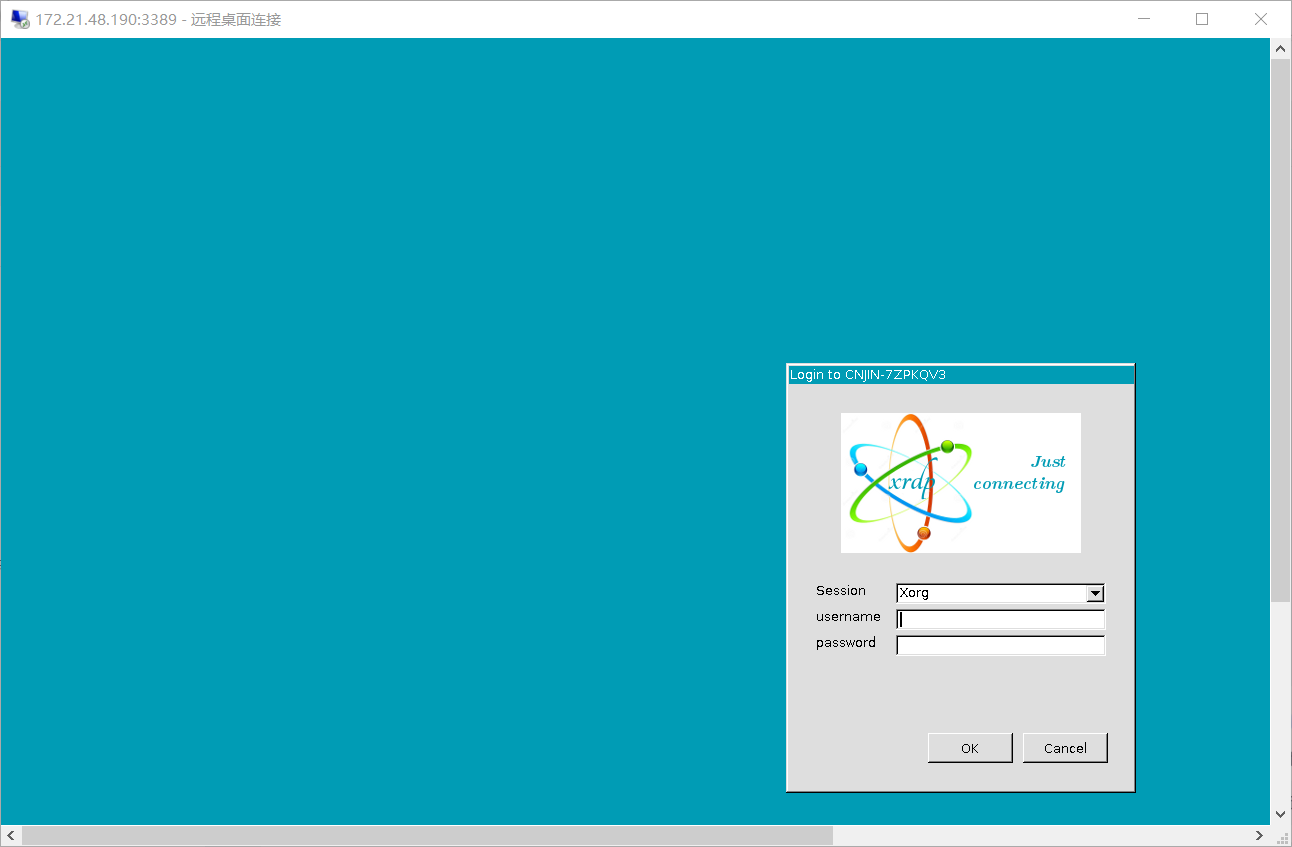
Task: Focus the password input field
Action: [x=1000, y=645]
